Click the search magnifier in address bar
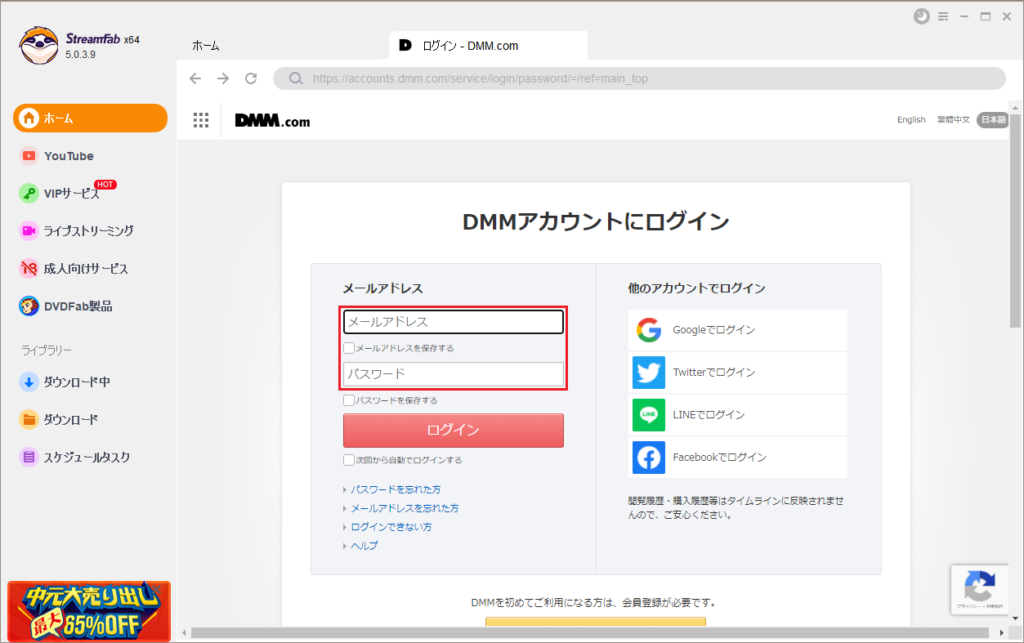Image resolution: width=1024 pixels, height=643 pixels. pos(296,78)
